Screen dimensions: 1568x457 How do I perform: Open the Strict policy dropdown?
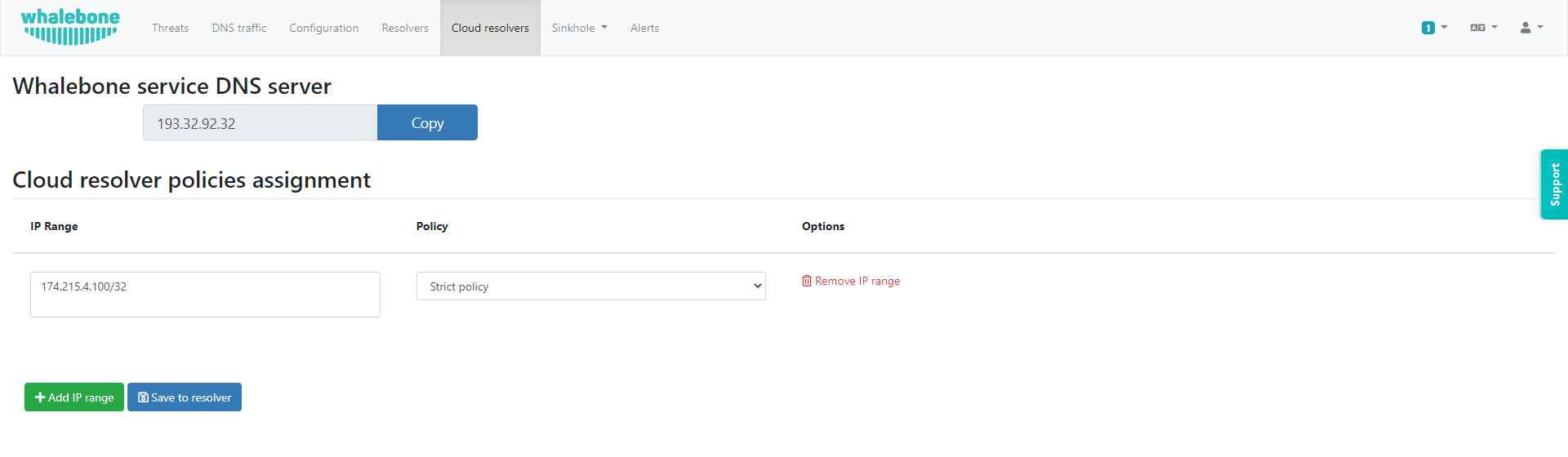[590, 286]
